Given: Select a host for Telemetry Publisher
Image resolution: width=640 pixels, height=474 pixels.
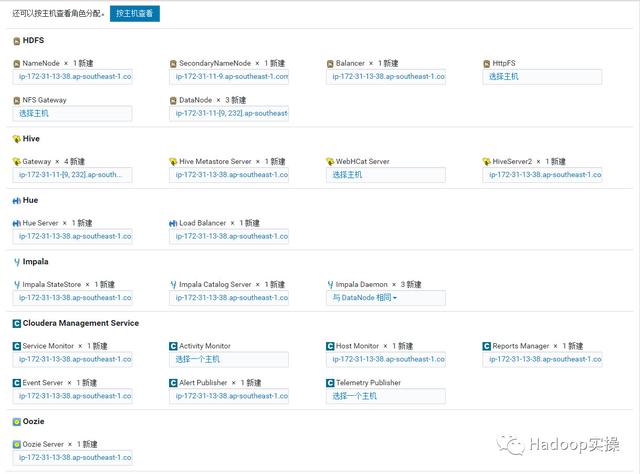Looking at the screenshot, I should coord(386,396).
